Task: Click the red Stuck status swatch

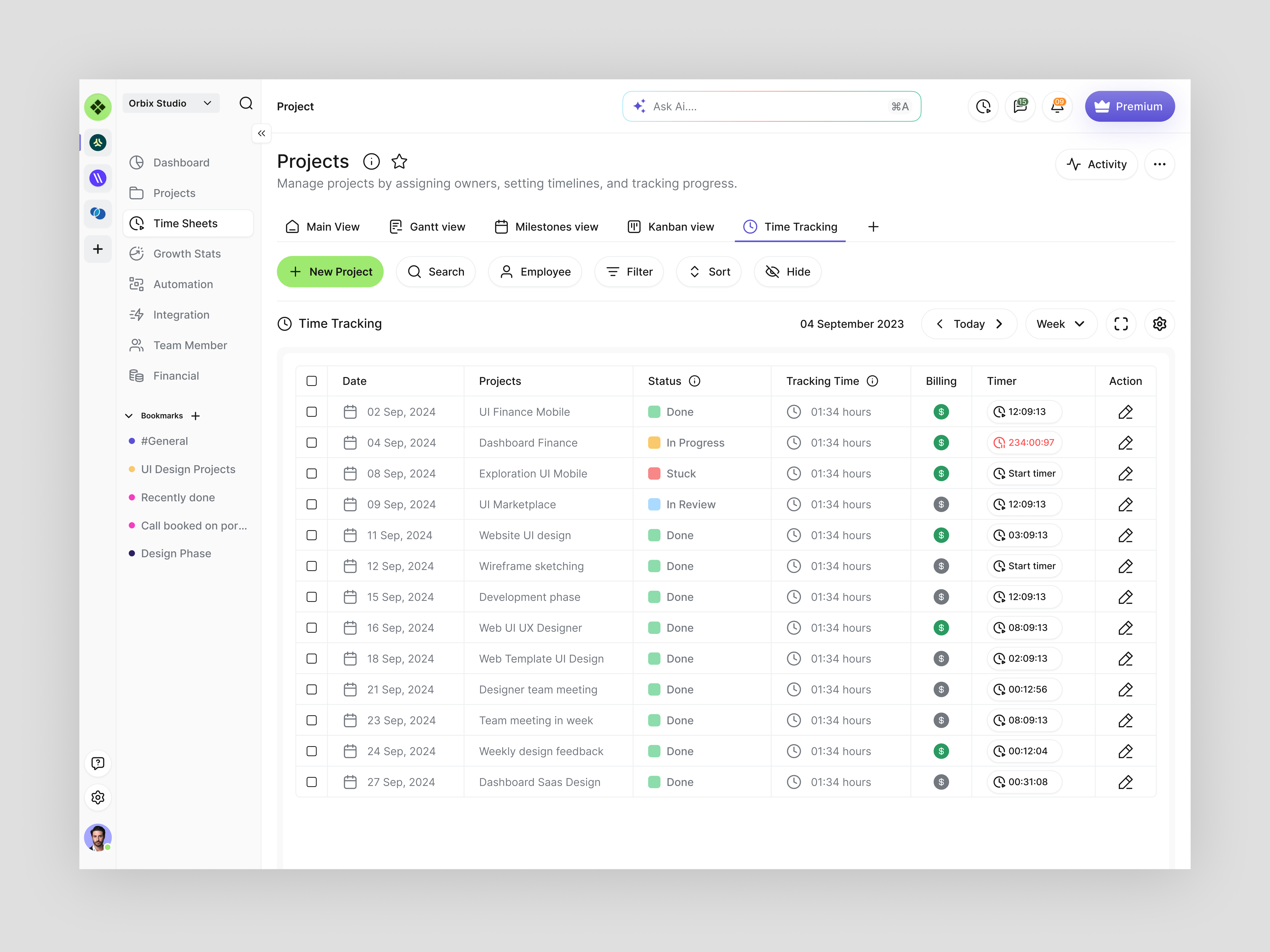Action: [x=654, y=473]
